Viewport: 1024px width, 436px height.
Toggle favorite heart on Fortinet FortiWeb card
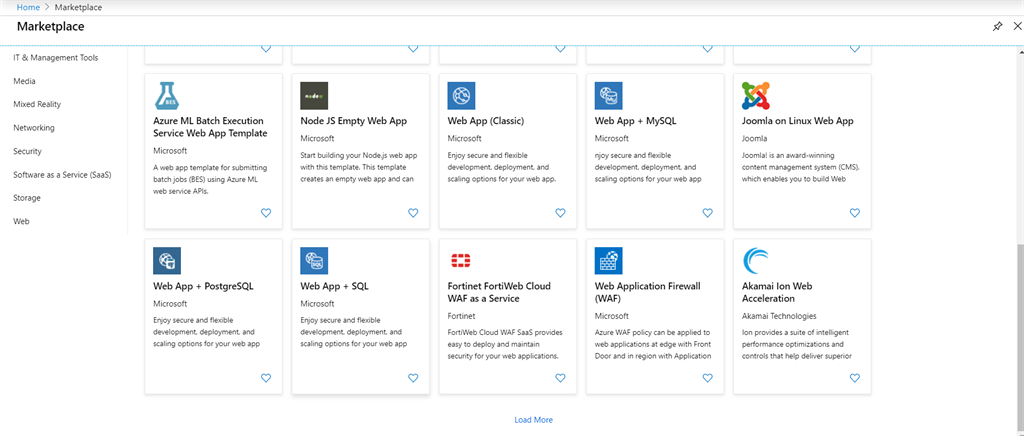click(560, 378)
